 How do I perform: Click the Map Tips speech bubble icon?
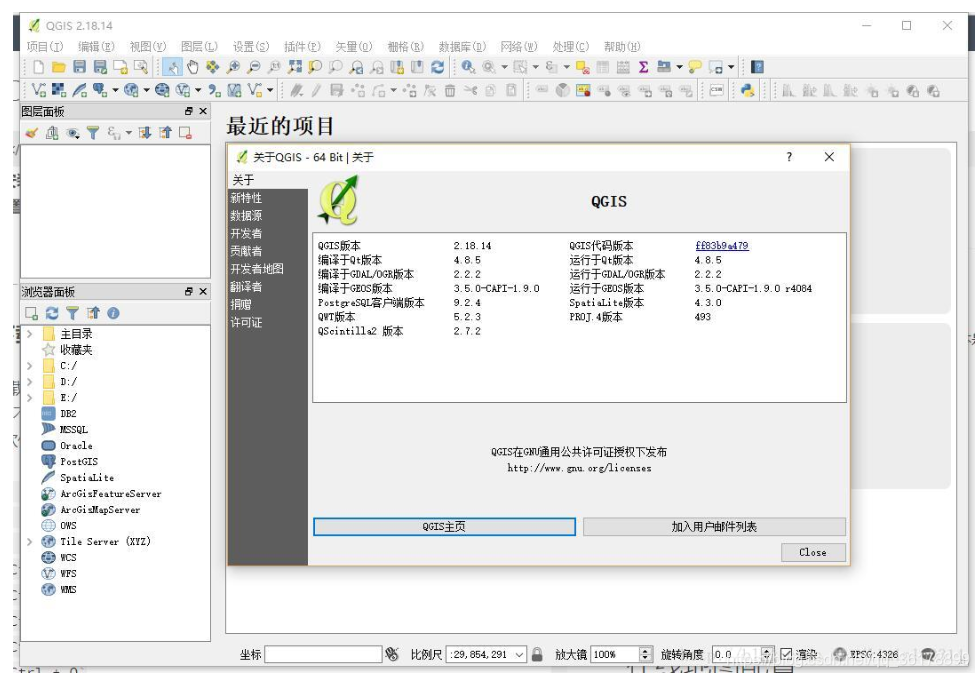695,67
